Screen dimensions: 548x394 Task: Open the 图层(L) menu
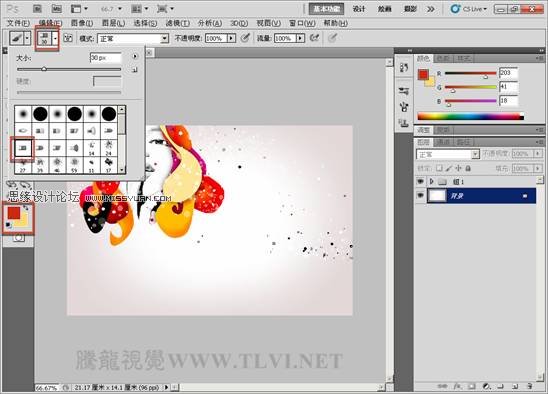tap(113, 23)
